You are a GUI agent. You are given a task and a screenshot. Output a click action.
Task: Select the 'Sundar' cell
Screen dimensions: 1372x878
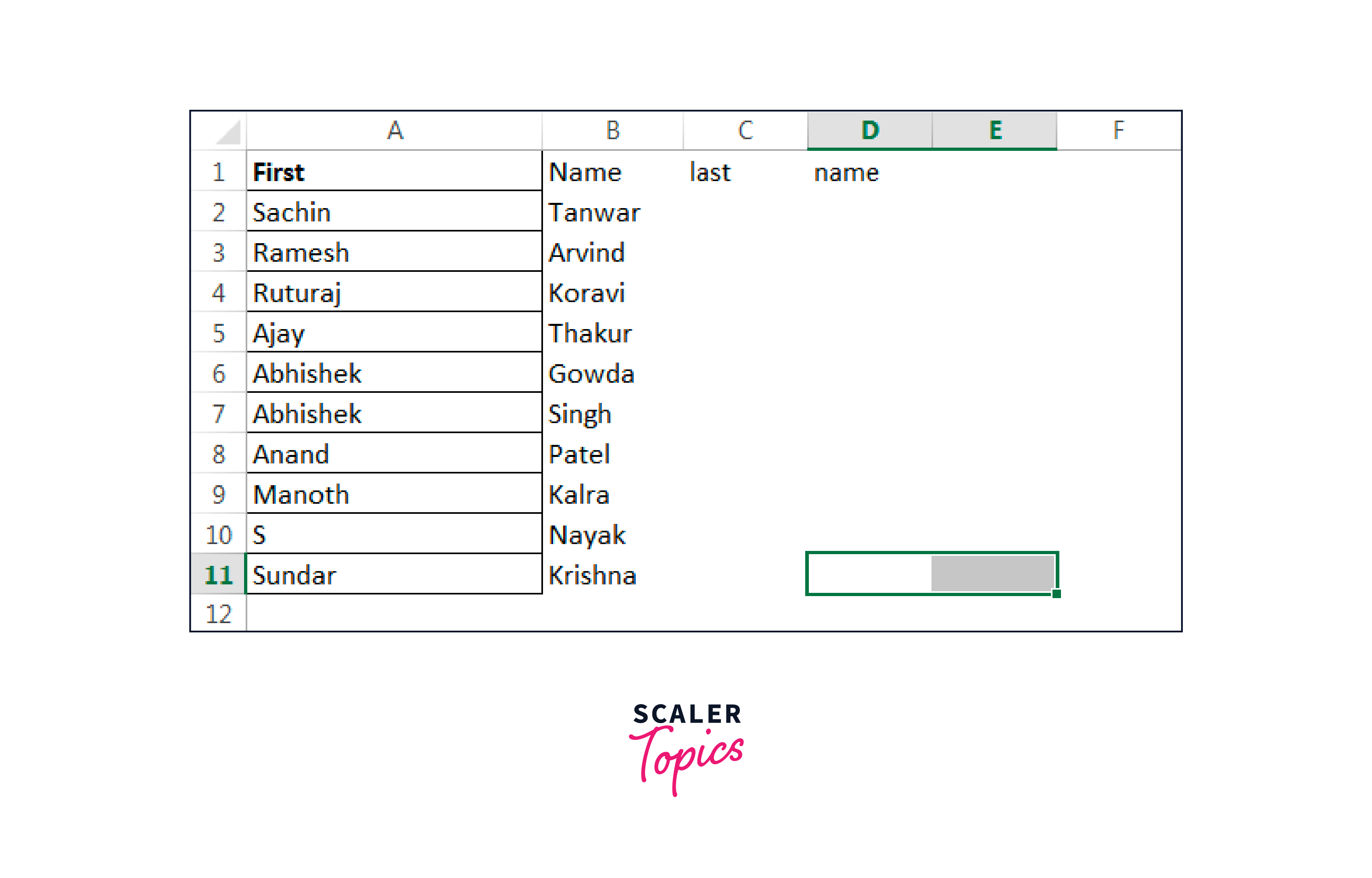[x=393, y=575]
